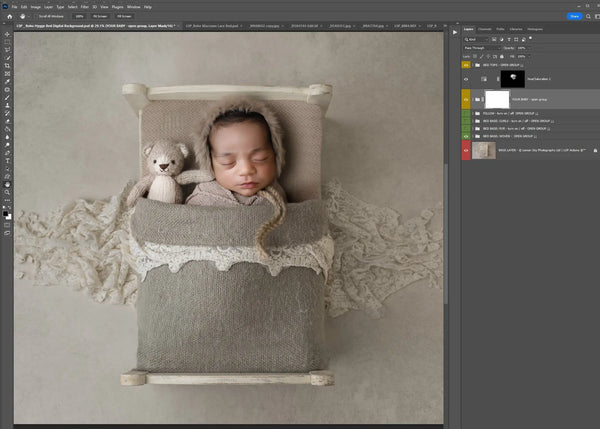Select the Hand tool
Image resolution: width=600 pixels, height=429 pixels.
(x=7, y=184)
